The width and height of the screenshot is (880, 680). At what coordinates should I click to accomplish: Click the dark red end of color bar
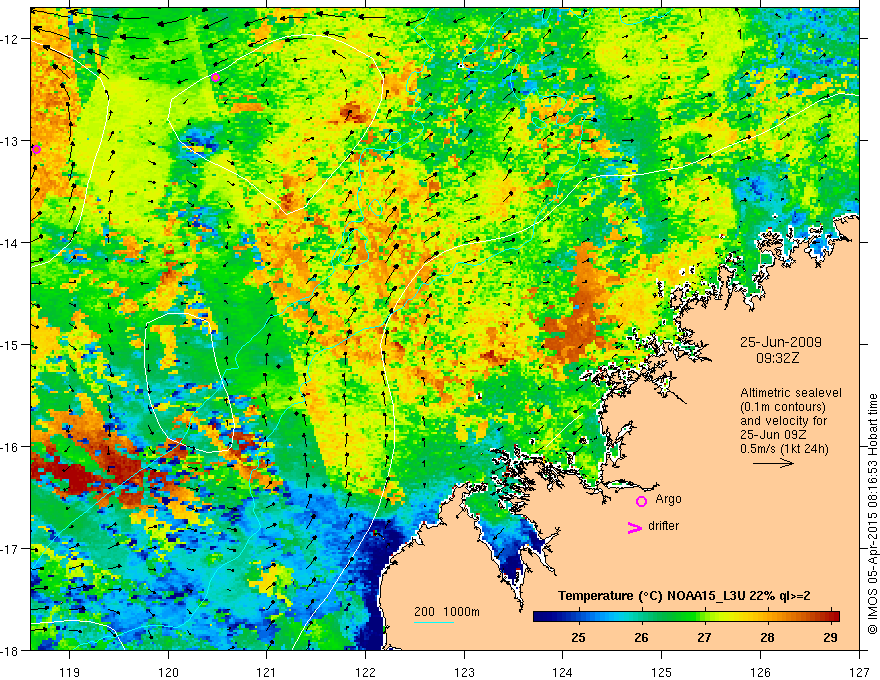tap(833, 616)
